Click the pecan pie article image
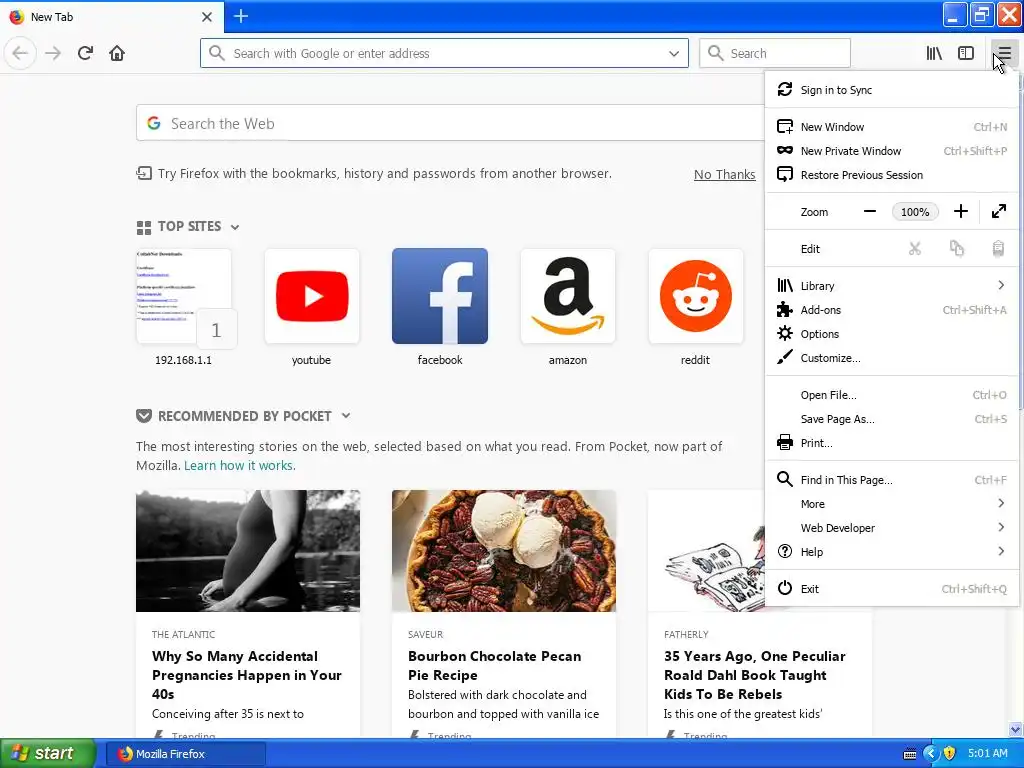 click(504, 551)
